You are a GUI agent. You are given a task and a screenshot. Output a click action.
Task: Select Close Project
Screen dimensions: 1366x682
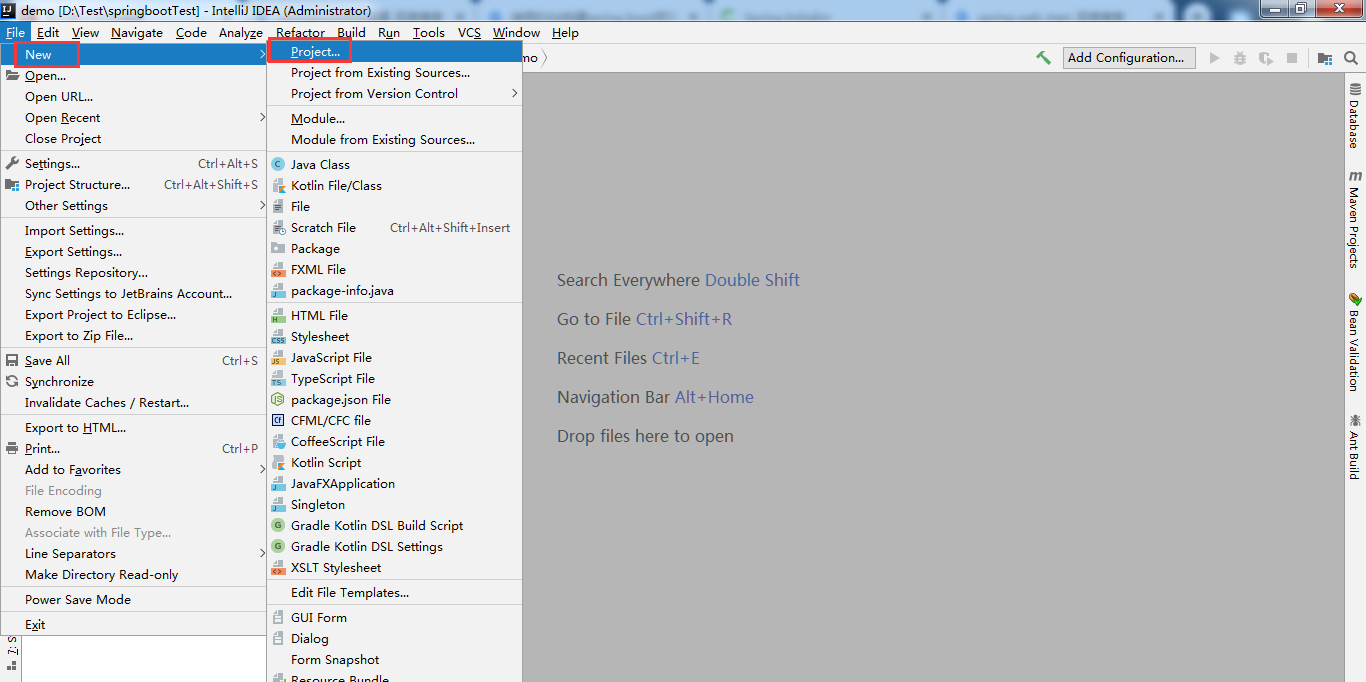(133, 138)
